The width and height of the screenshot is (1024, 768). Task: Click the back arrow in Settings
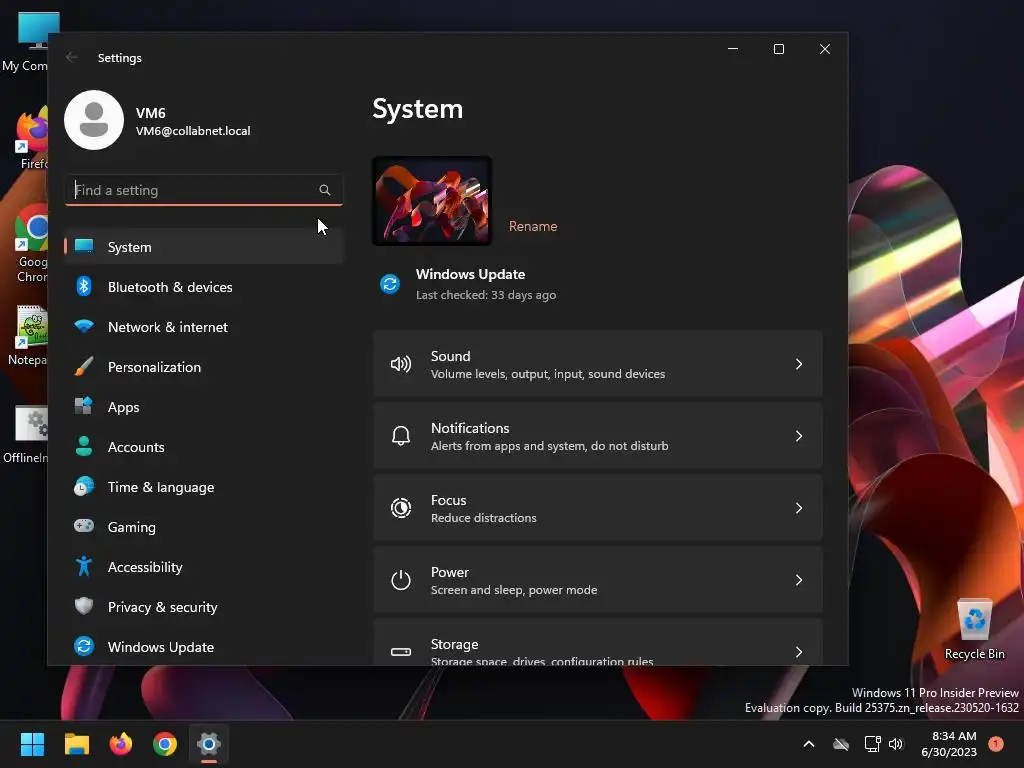[x=72, y=57]
